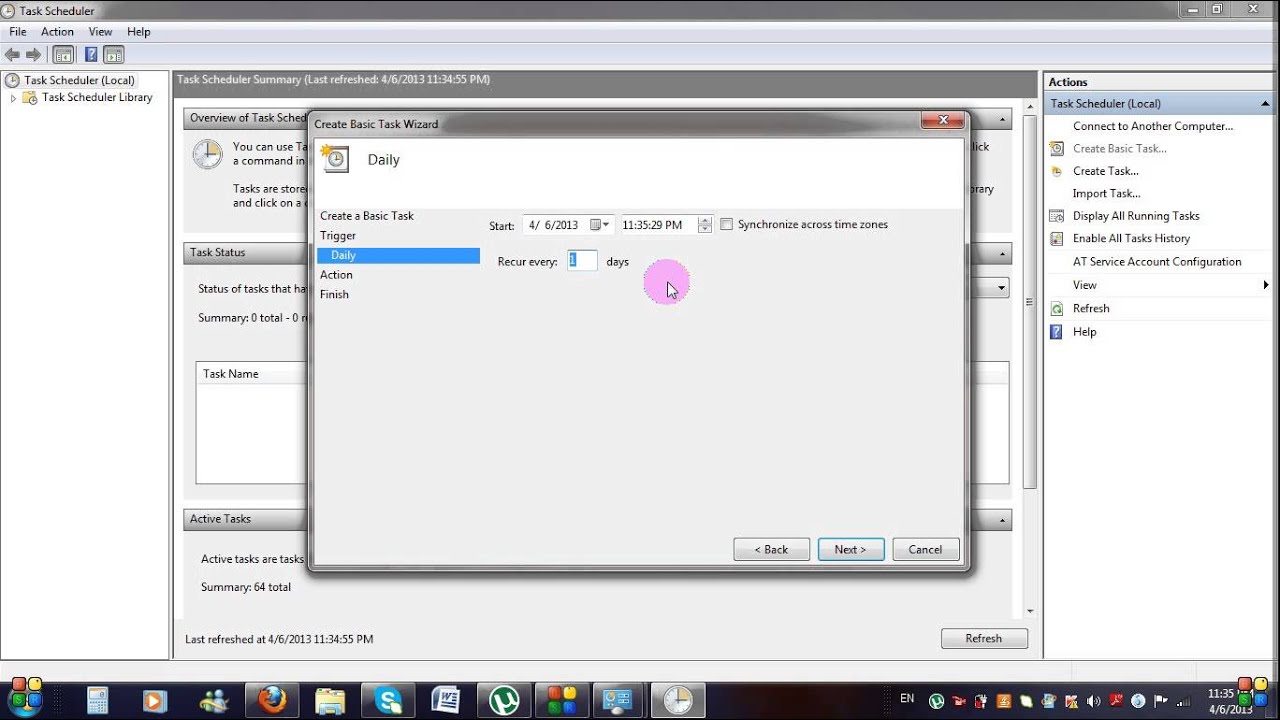
Task: Open the File menu
Action: pos(18,32)
